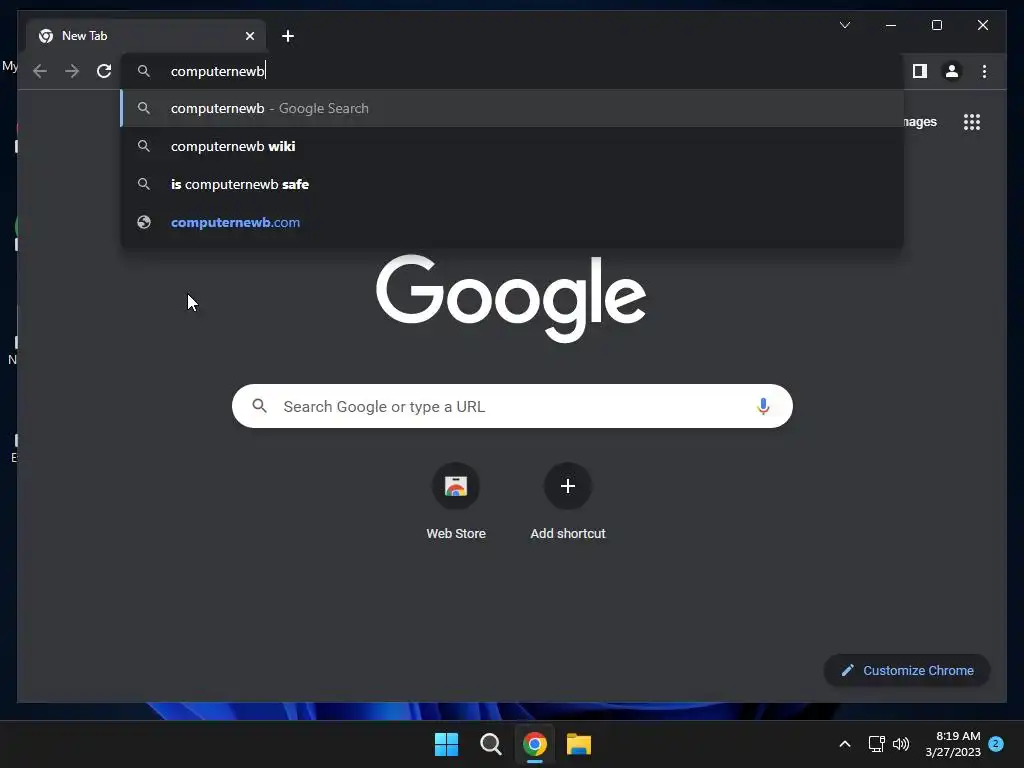Click the Chrome back arrow button
This screenshot has width=1024, height=768.
40,71
